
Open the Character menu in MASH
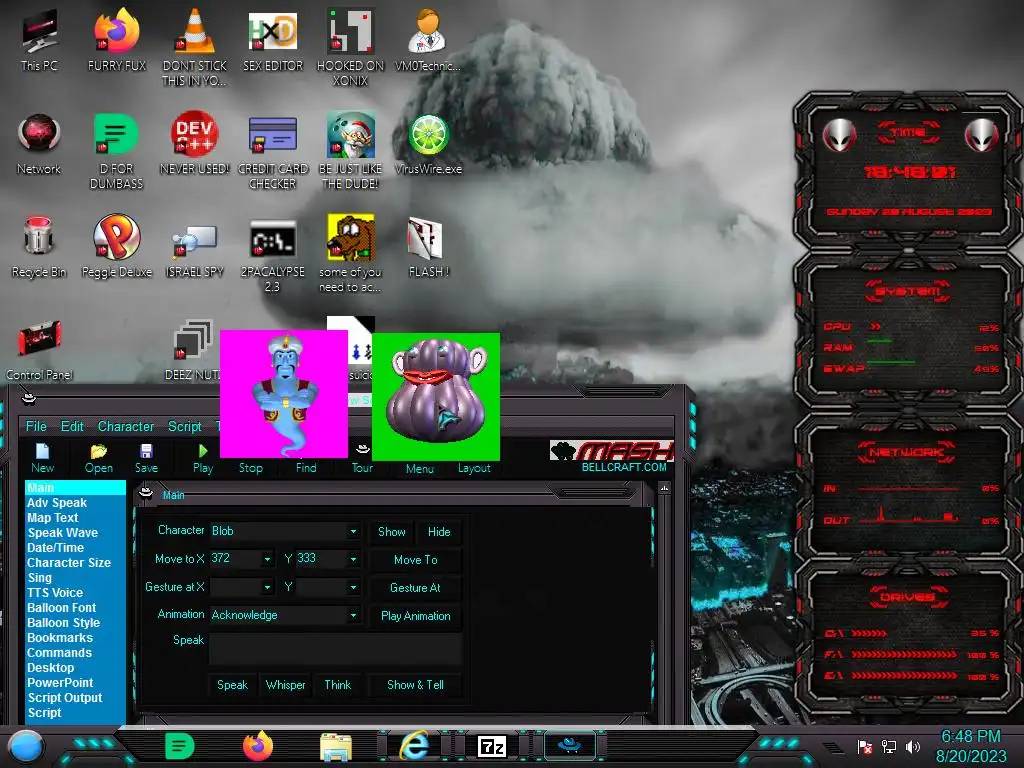[x=126, y=426]
